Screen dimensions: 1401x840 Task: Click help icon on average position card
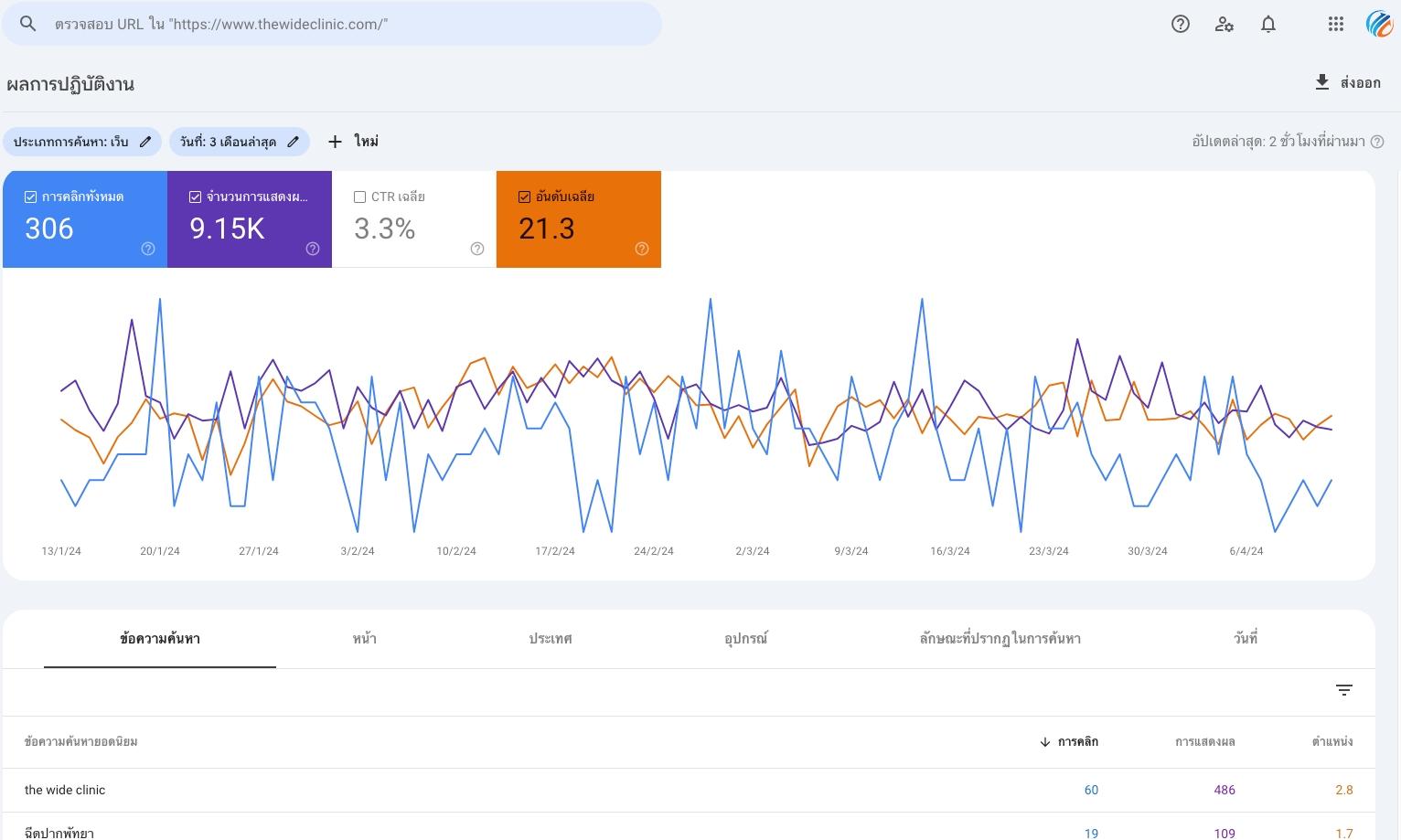tap(642, 249)
